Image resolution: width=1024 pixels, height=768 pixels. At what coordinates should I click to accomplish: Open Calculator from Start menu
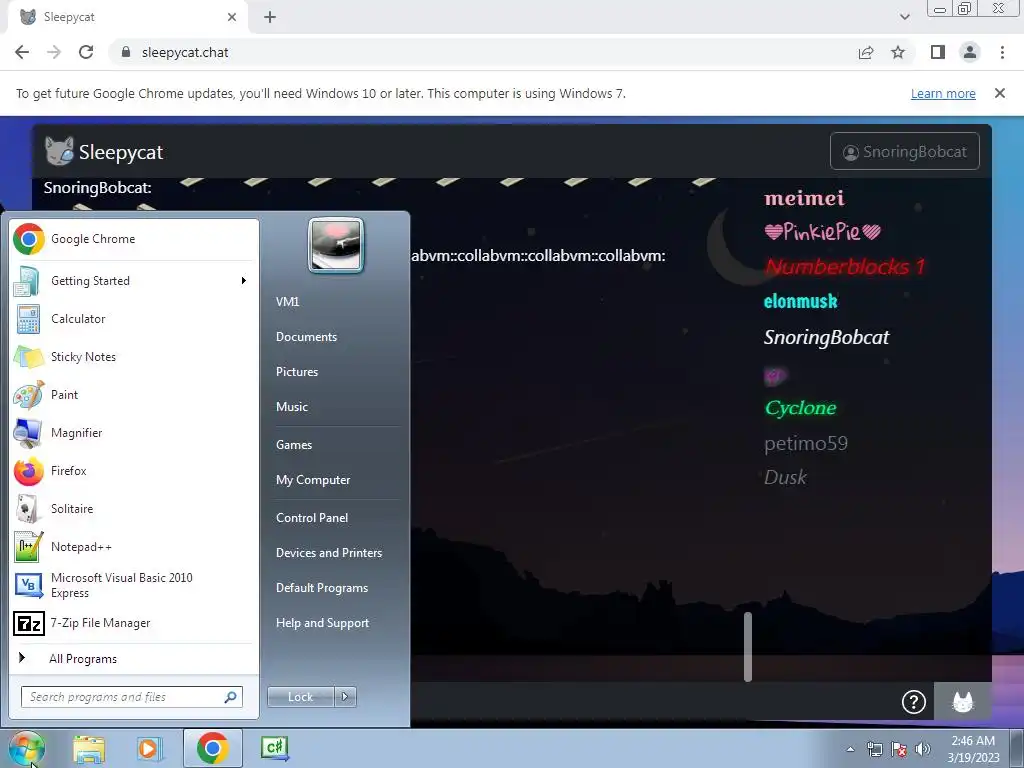coord(134,319)
